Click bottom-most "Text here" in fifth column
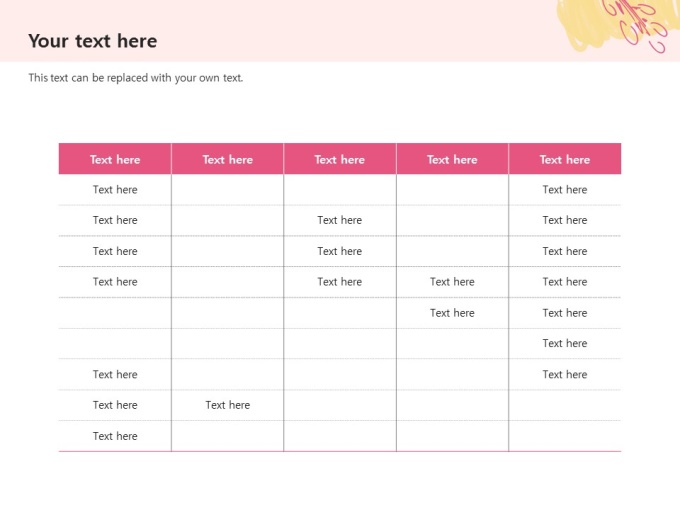680x510 pixels. coord(565,374)
